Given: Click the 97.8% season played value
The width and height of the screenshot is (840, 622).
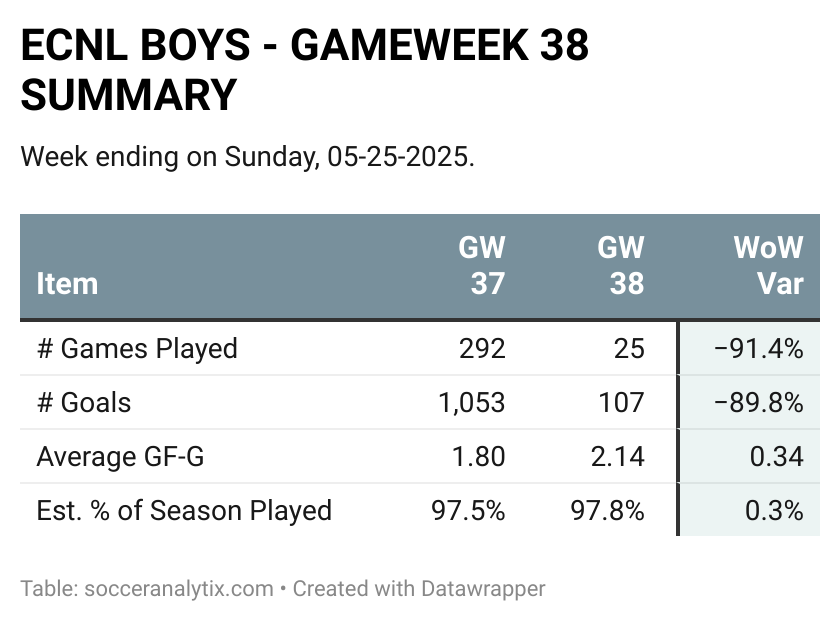Looking at the screenshot, I should 608,510.
